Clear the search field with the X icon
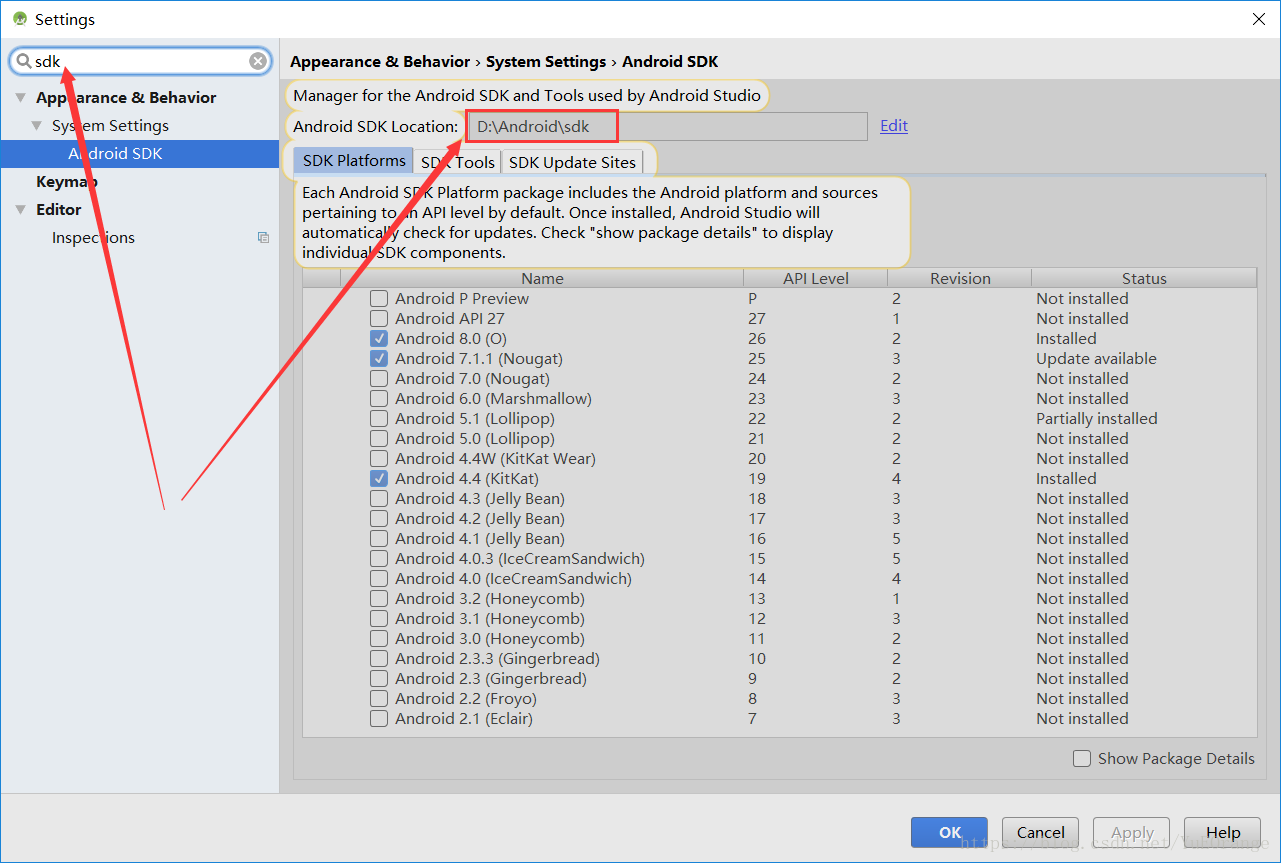 tap(258, 61)
